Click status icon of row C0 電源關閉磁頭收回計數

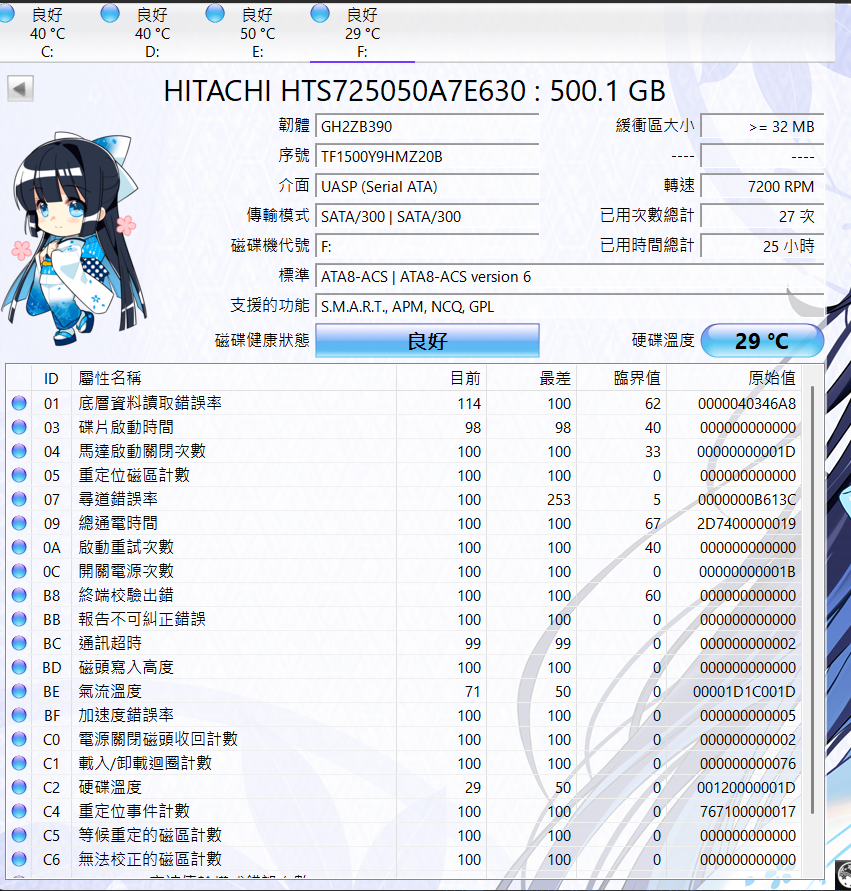click(x=19, y=739)
